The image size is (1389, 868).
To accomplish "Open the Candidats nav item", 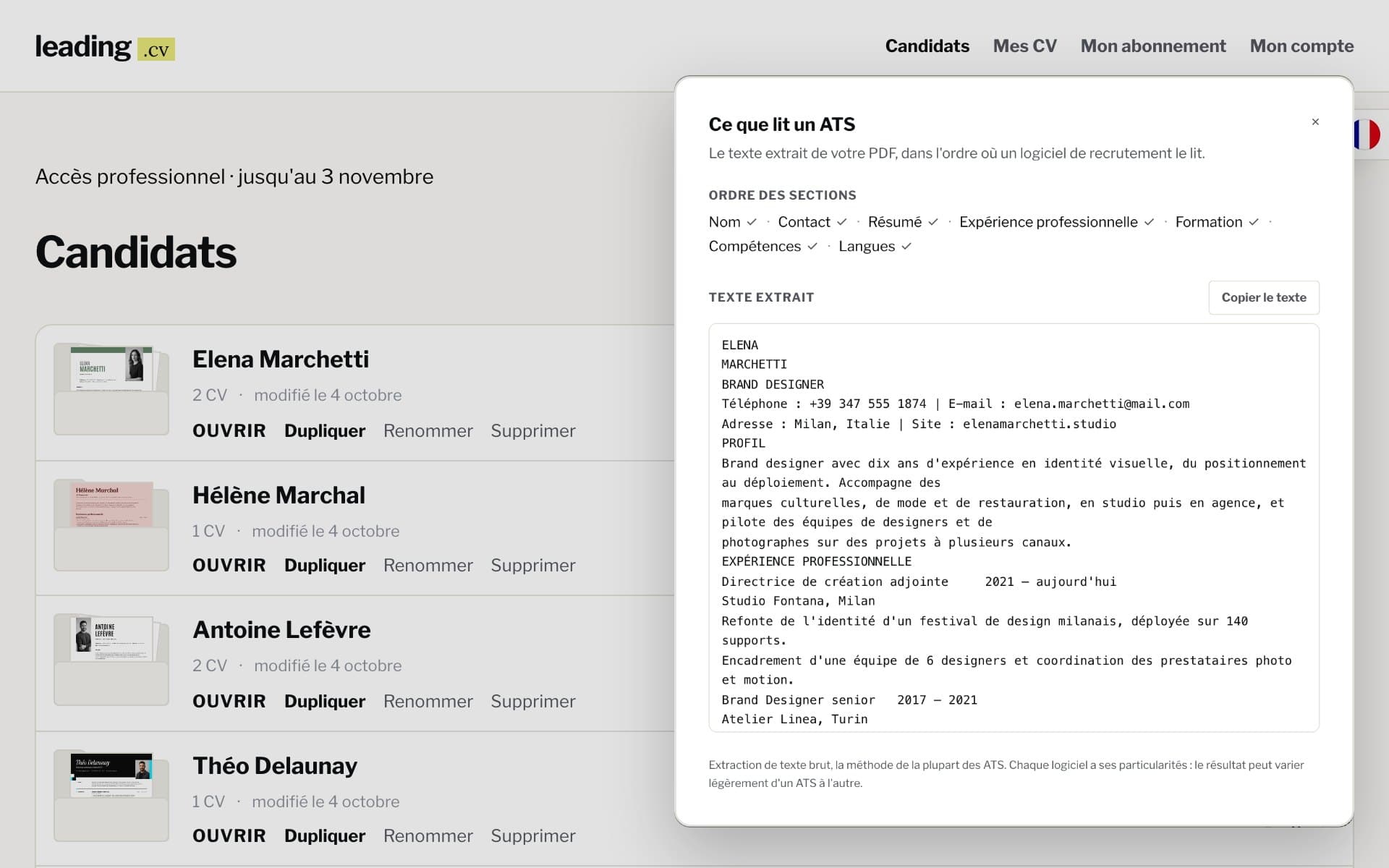I will [x=927, y=46].
